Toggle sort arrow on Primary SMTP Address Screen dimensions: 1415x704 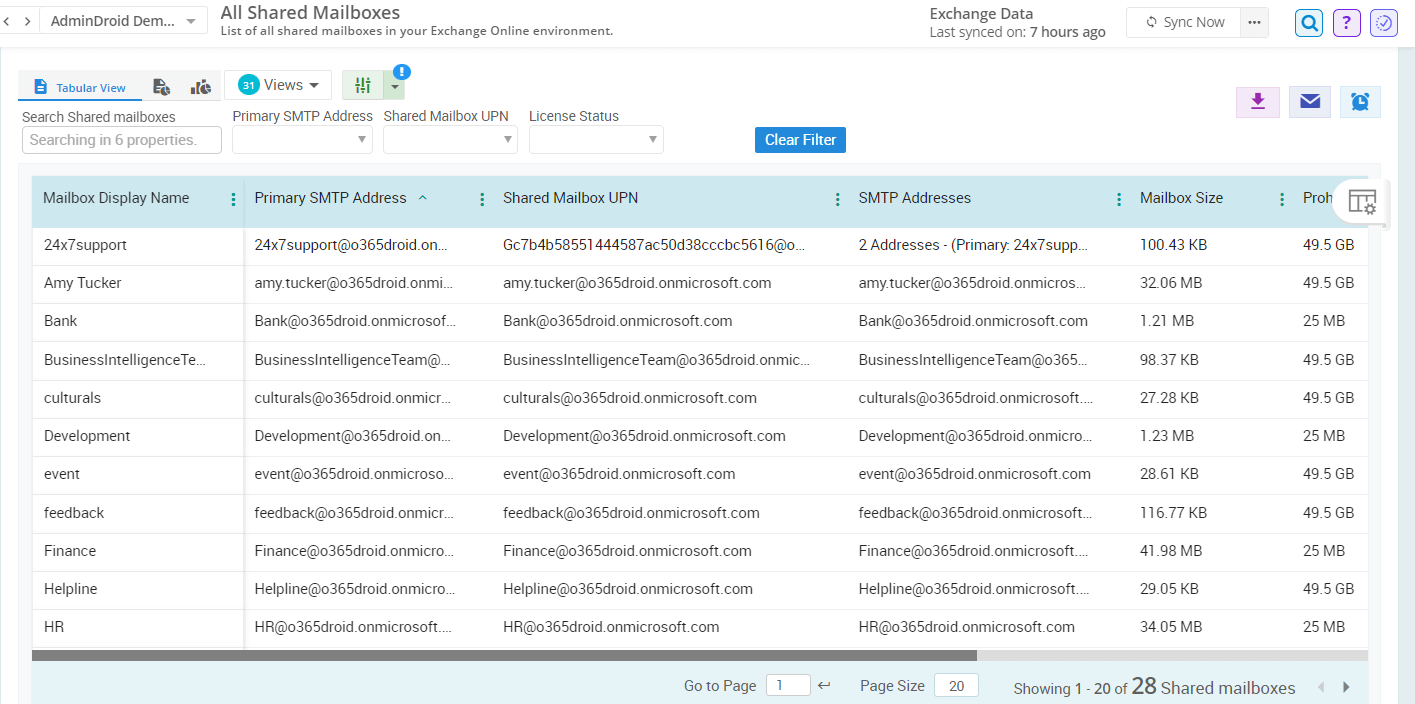(422, 198)
